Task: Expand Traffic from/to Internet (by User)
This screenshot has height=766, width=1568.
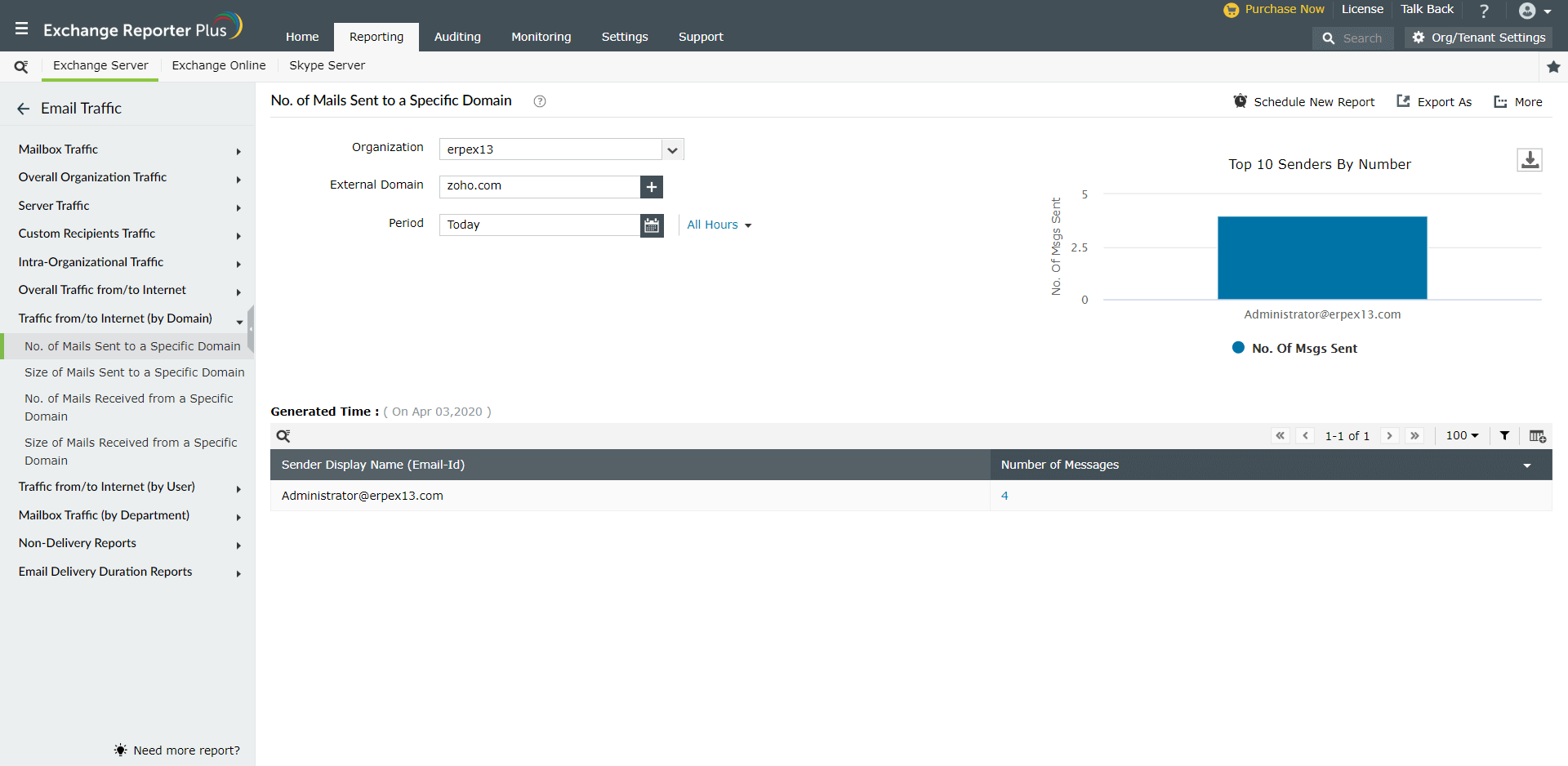Action: (238, 488)
